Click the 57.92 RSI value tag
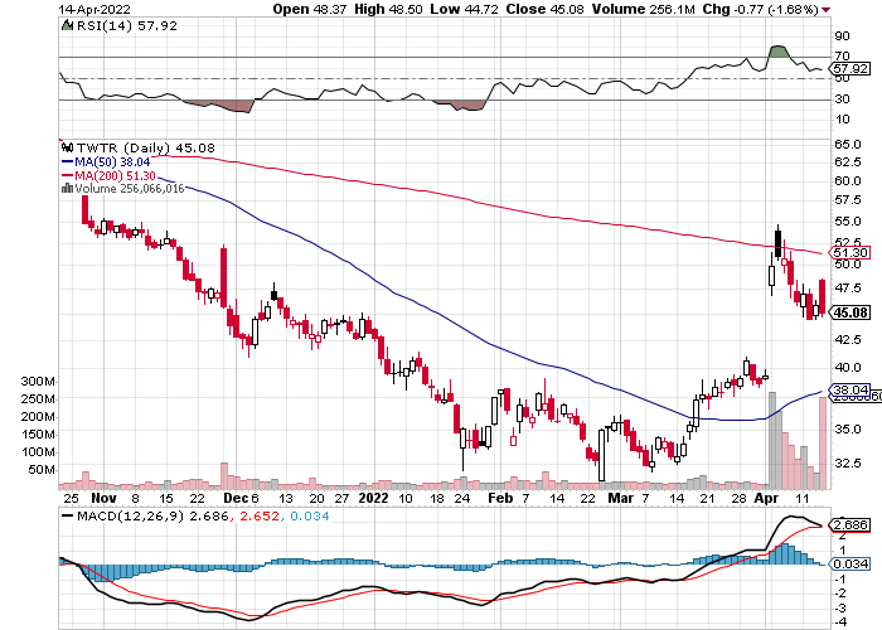 (850, 70)
